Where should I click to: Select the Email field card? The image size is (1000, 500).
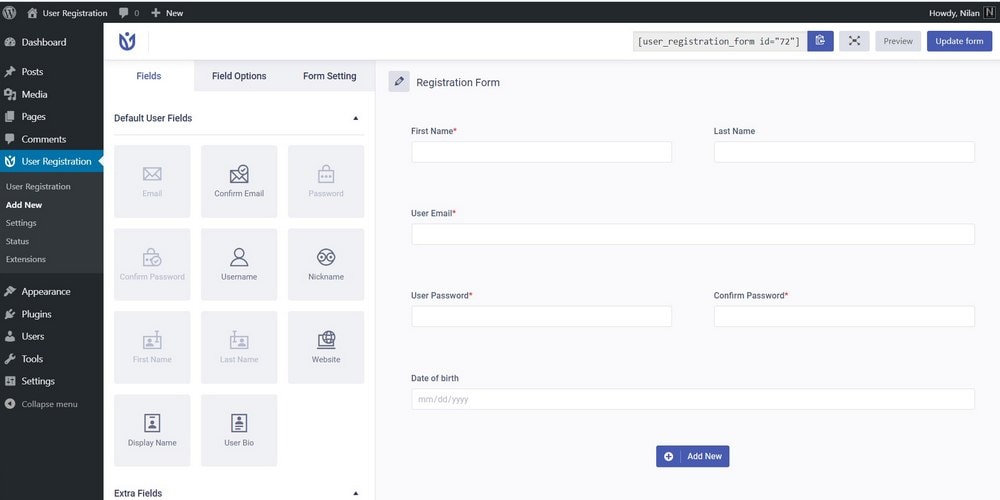pyautogui.click(x=152, y=181)
